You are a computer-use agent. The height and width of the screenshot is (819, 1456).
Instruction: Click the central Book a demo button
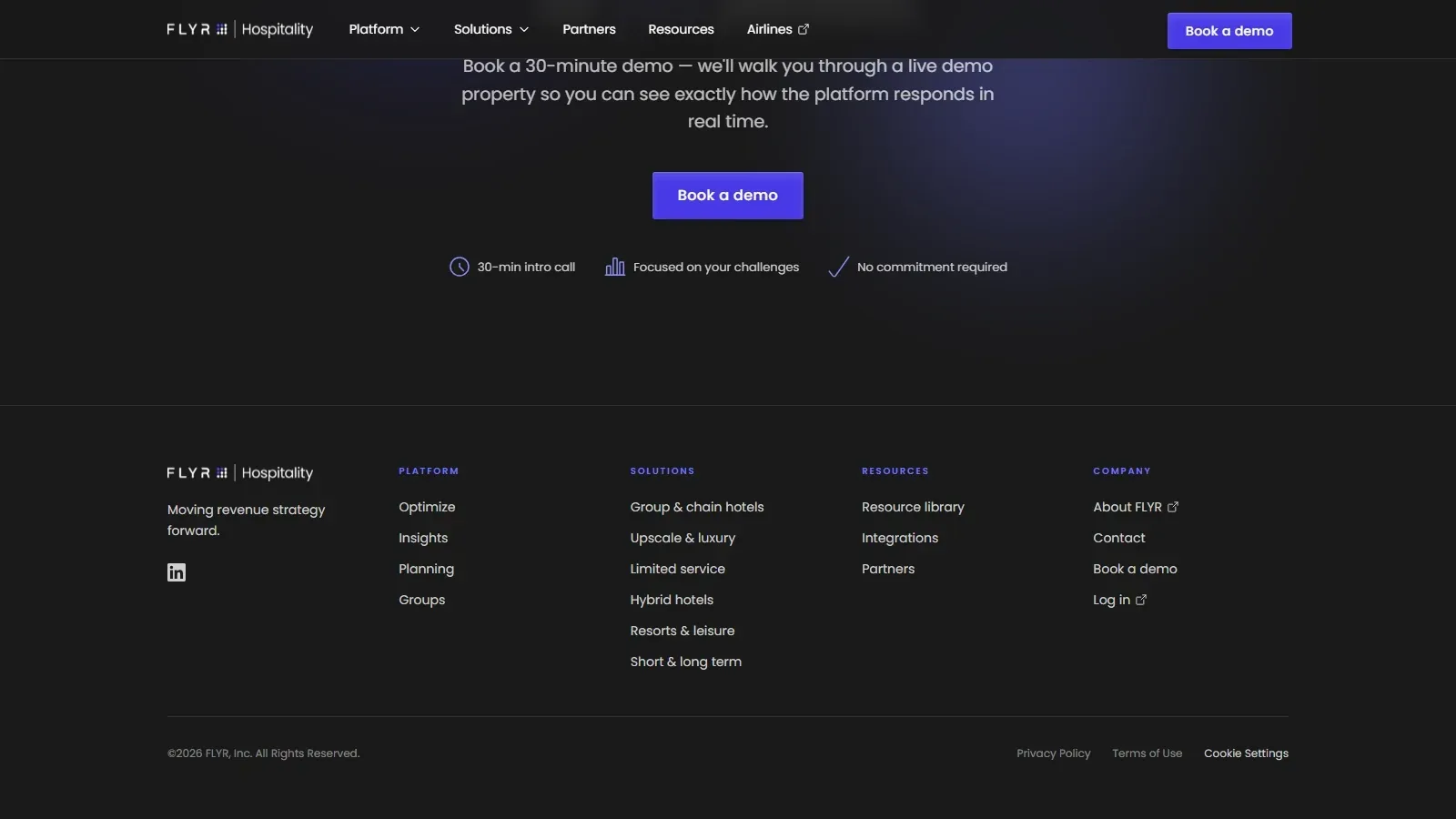coord(728,196)
